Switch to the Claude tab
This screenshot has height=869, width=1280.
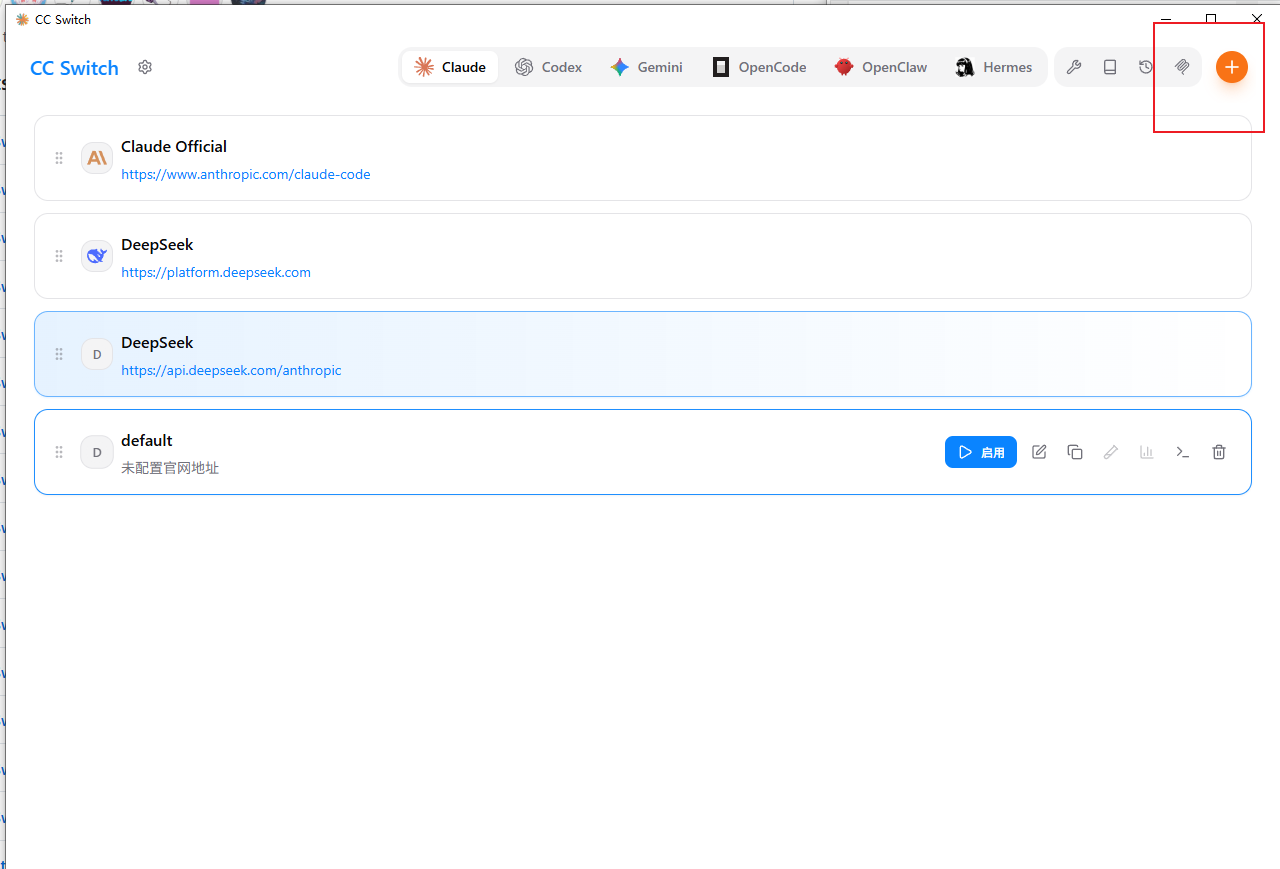click(x=450, y=67)
